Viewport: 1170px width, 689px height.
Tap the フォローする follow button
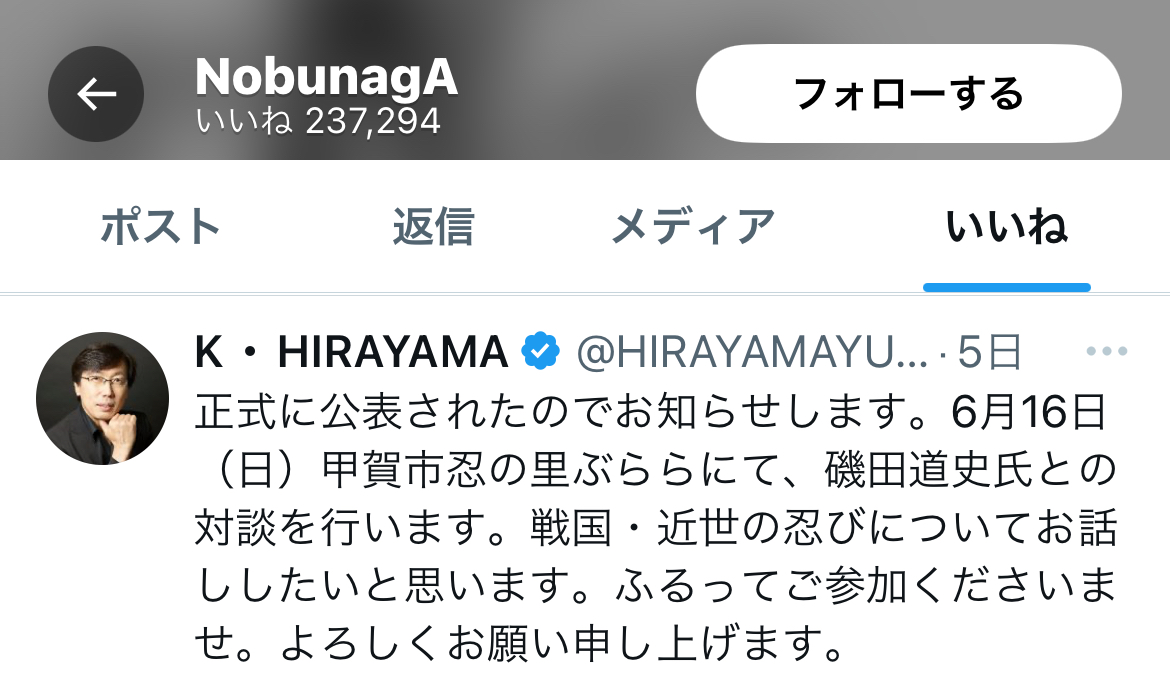click(x=909, y=93)
